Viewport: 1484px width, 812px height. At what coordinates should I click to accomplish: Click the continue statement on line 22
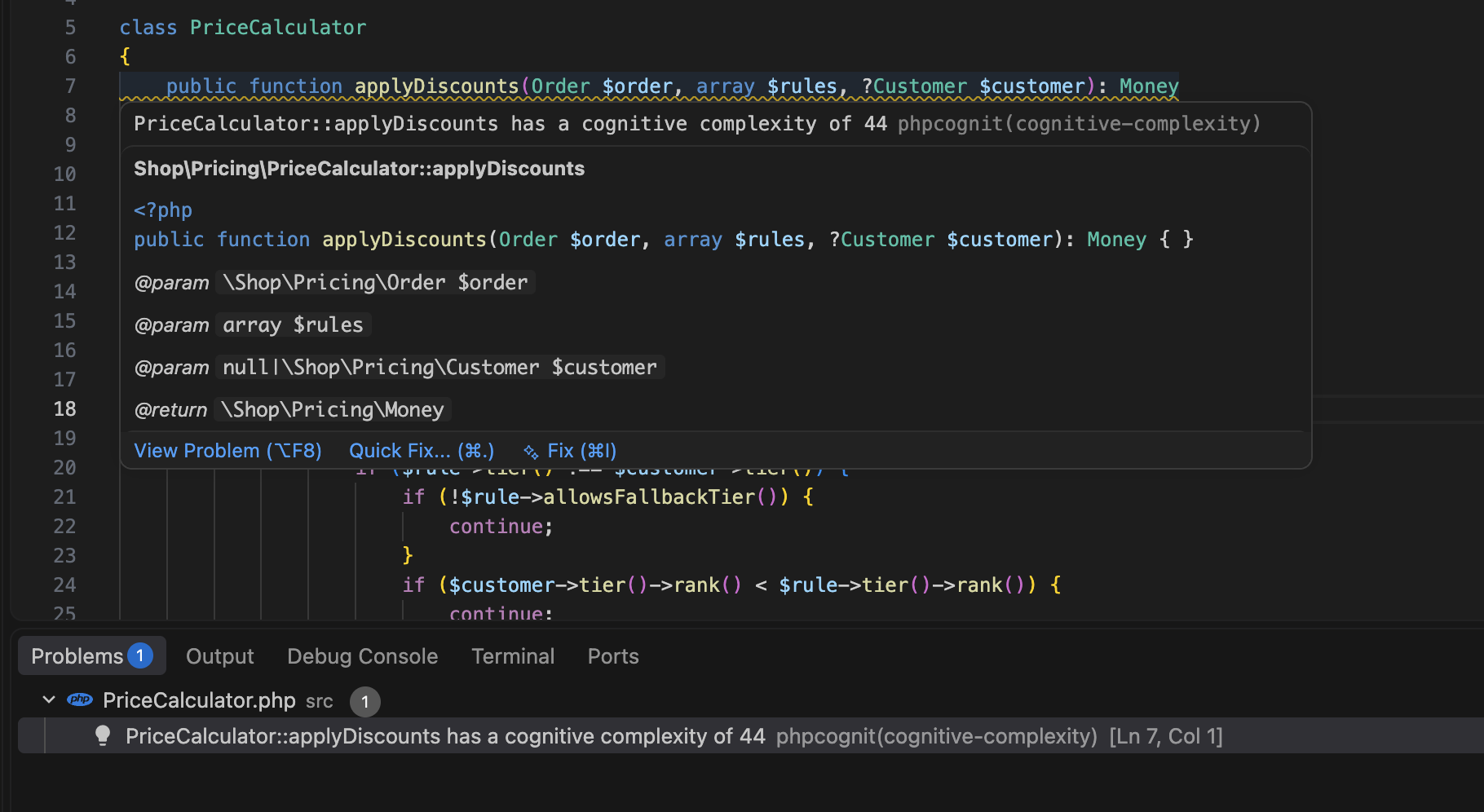coord(496,526)
